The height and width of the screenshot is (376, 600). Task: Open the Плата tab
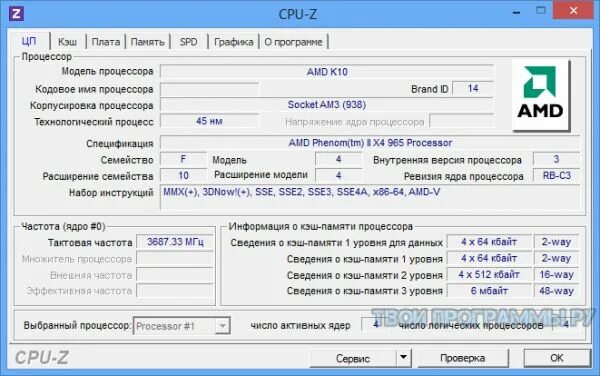(x=106, y=42)
